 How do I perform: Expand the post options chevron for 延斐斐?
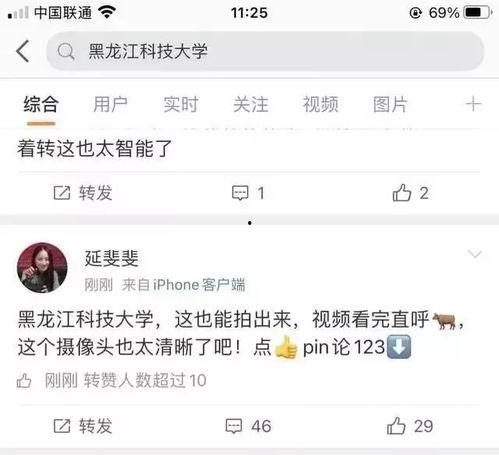tap(475, 254)
